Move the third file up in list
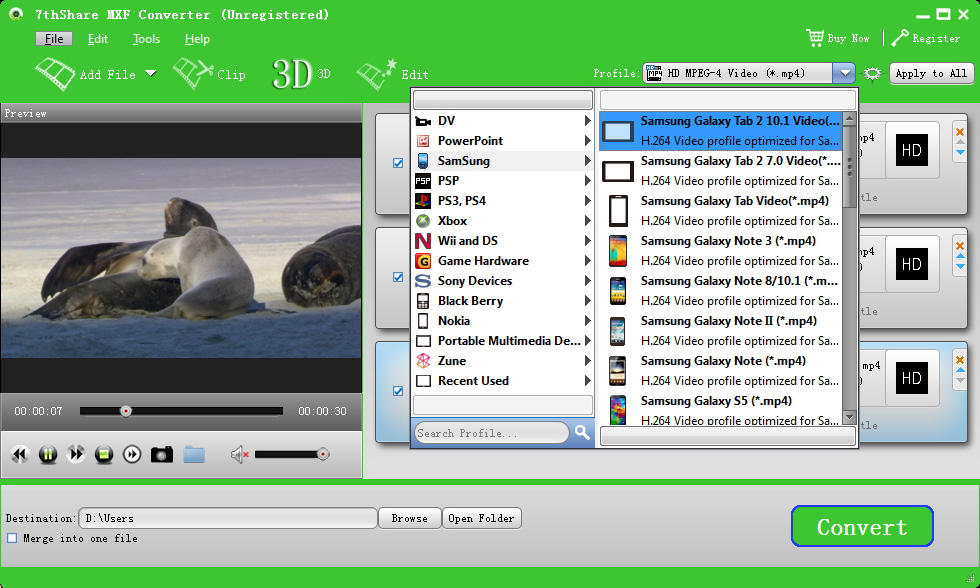The height and width of the screenshot is (588, 980). tap(960, 371)
